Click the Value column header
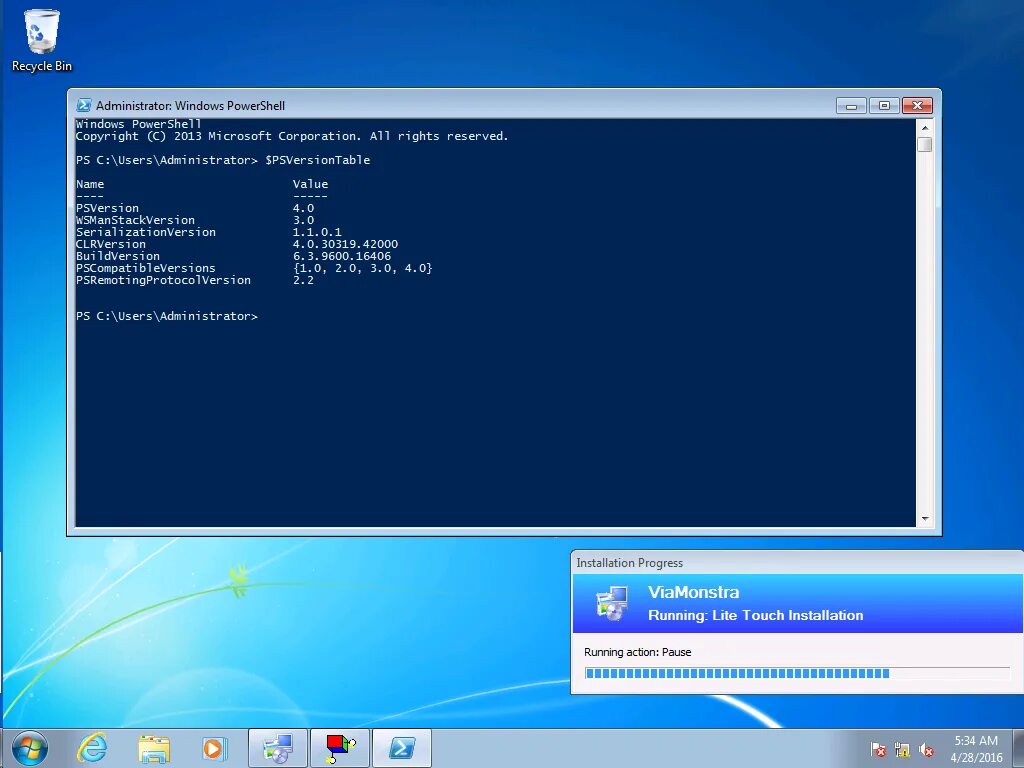This screenshot has height=768, width=1024. pyautogui.click(x=310, y=184)
